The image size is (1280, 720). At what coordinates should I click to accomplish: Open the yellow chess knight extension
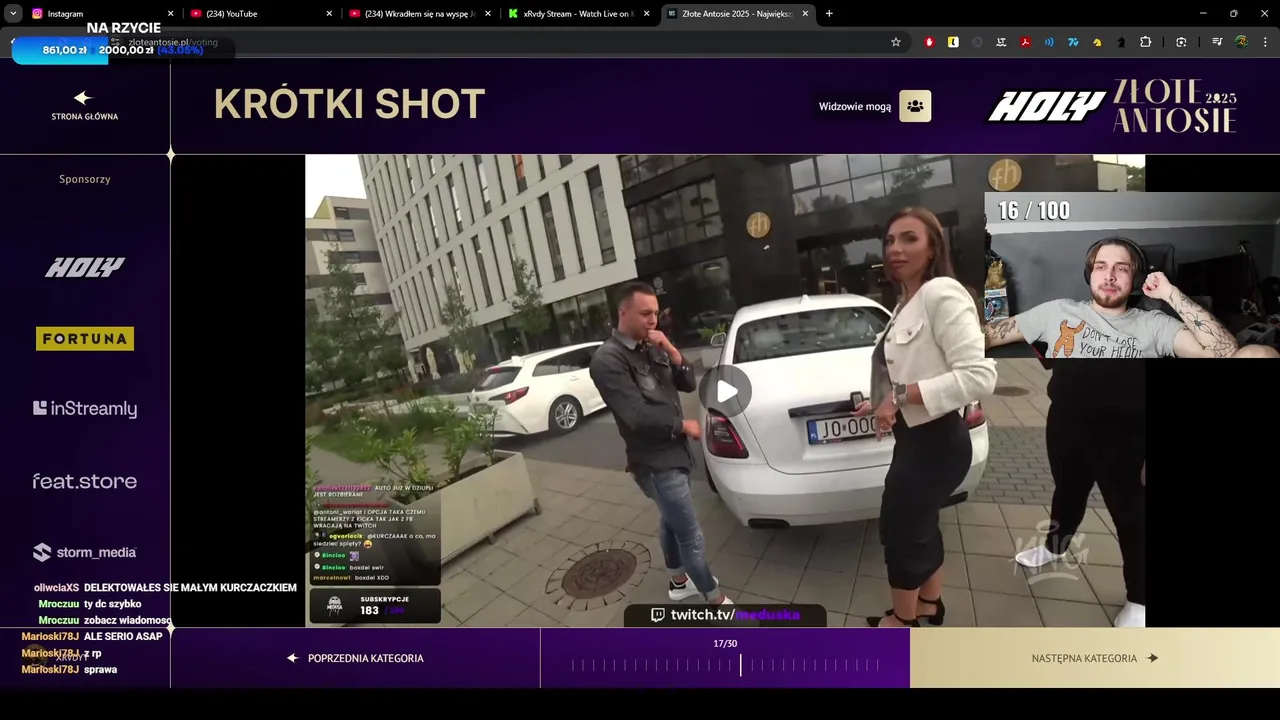pyautogui.click(x=1097, y=42)
